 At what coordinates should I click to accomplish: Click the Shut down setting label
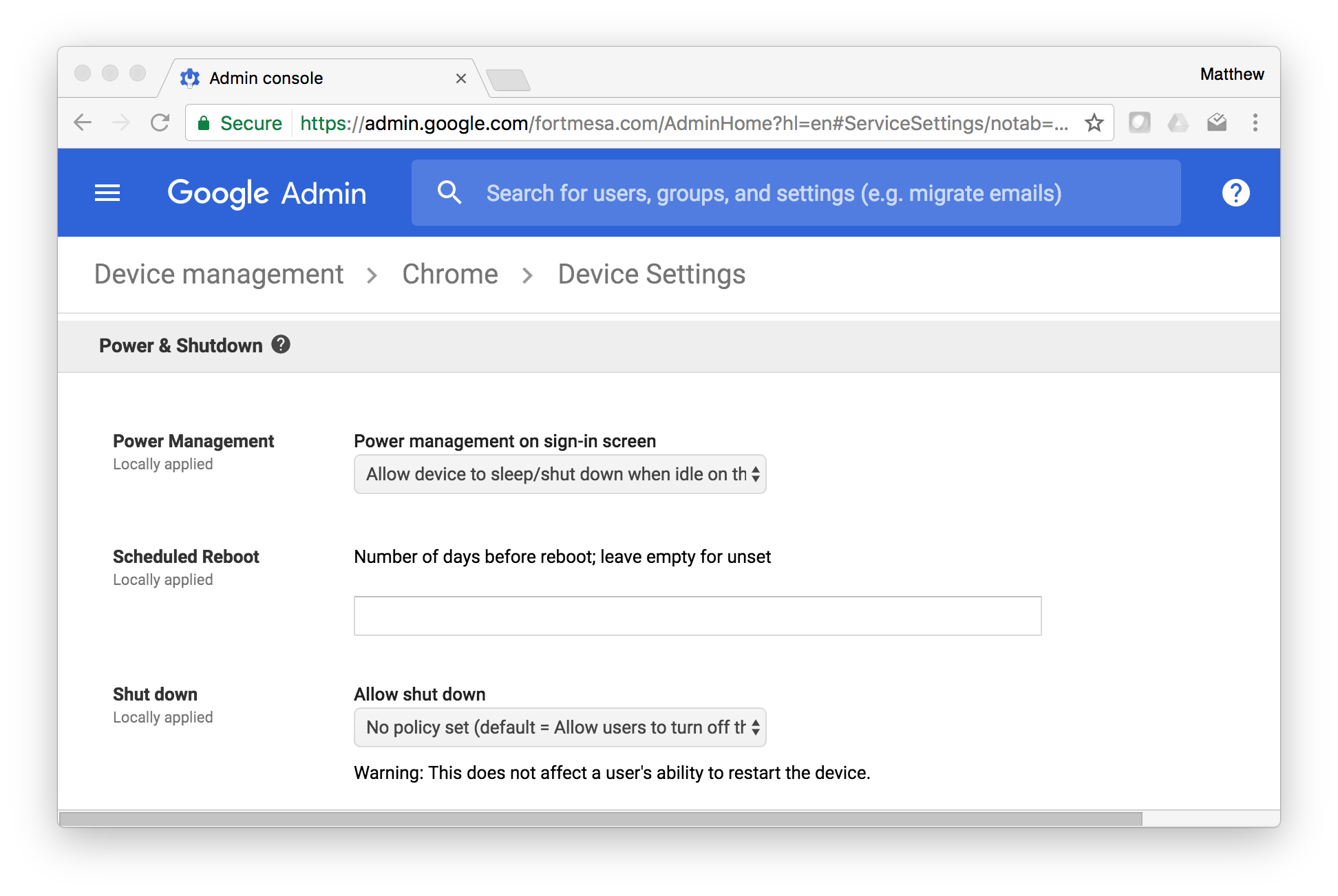pos(155,694)
